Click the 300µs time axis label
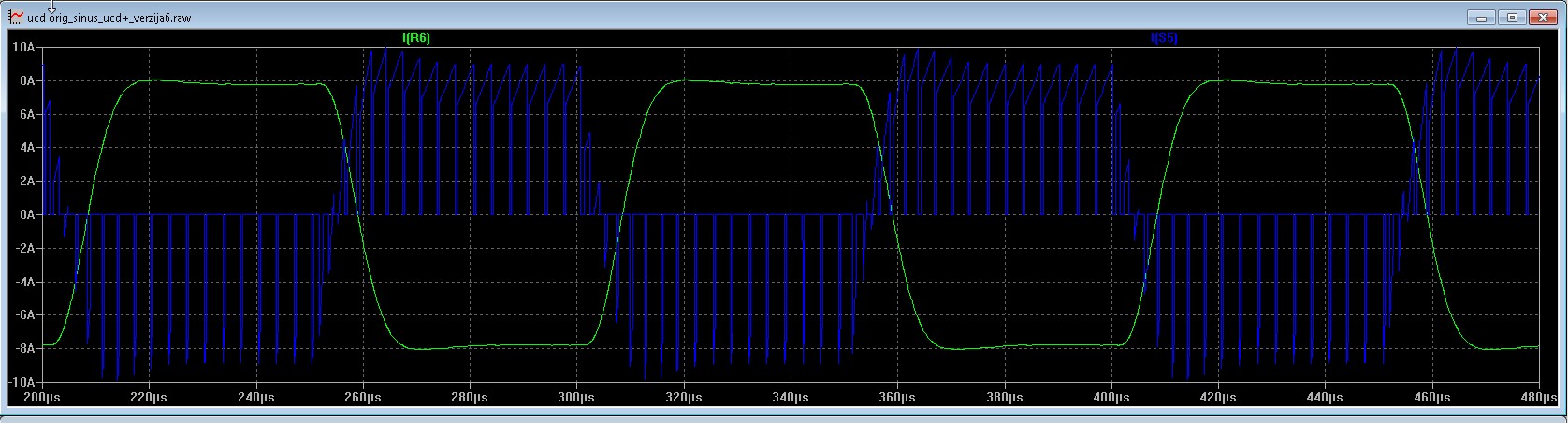This screenshot has width=1568, height=423. 576,398
